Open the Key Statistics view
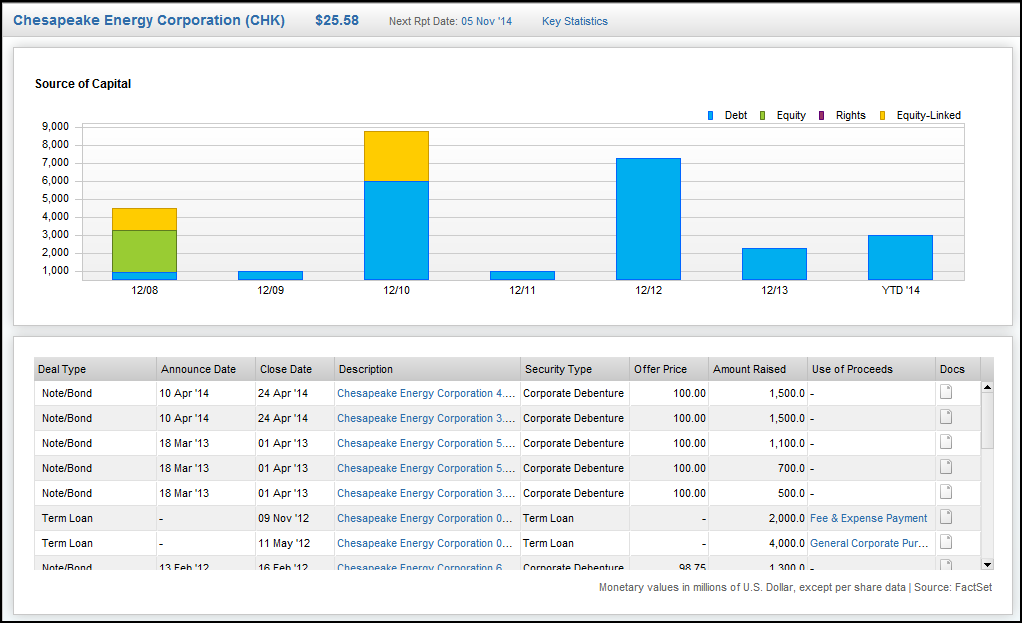The image size is (1022, 623). point(574,20)
